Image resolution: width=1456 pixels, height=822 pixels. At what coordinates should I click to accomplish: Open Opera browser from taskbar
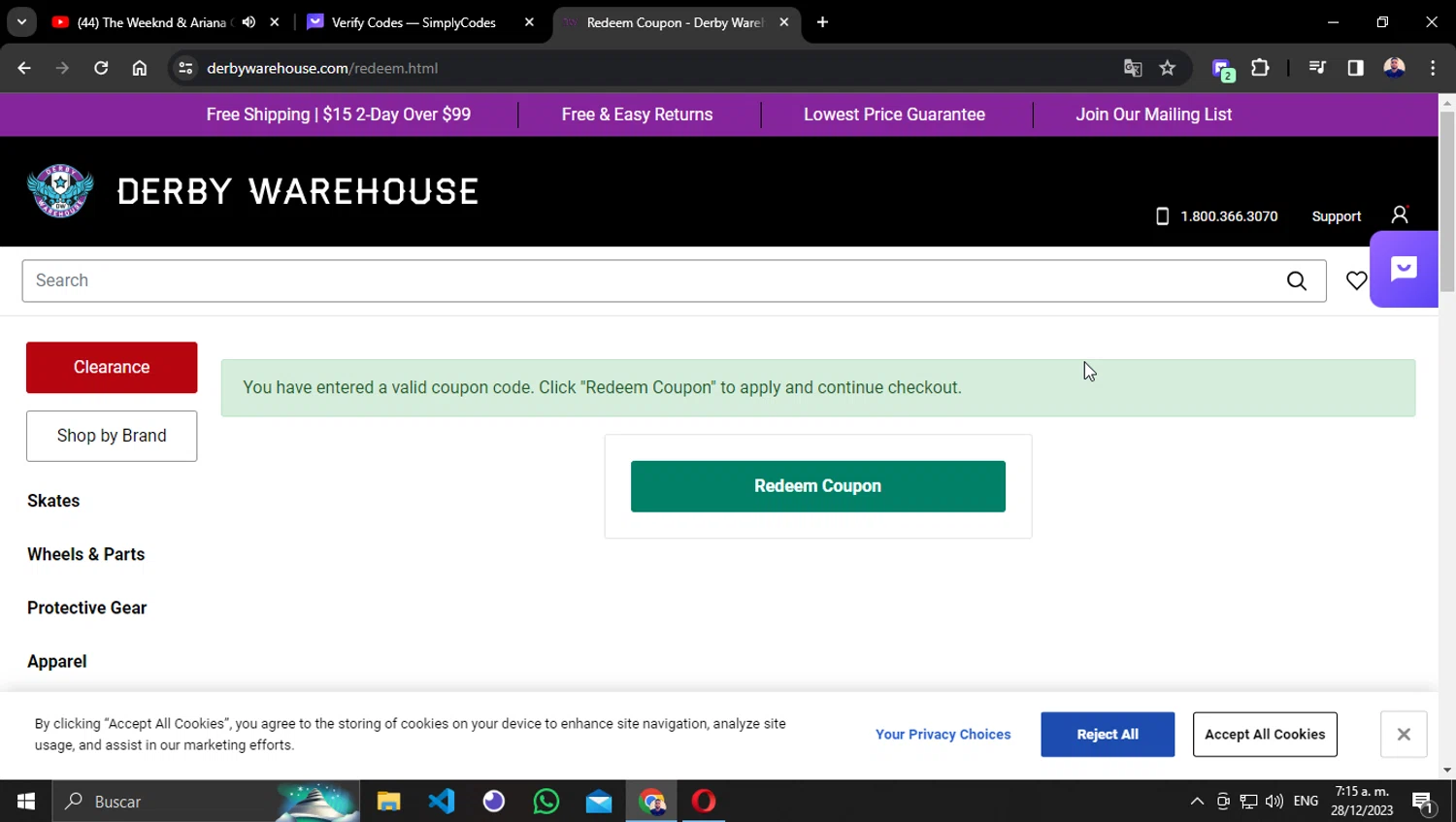704,802
